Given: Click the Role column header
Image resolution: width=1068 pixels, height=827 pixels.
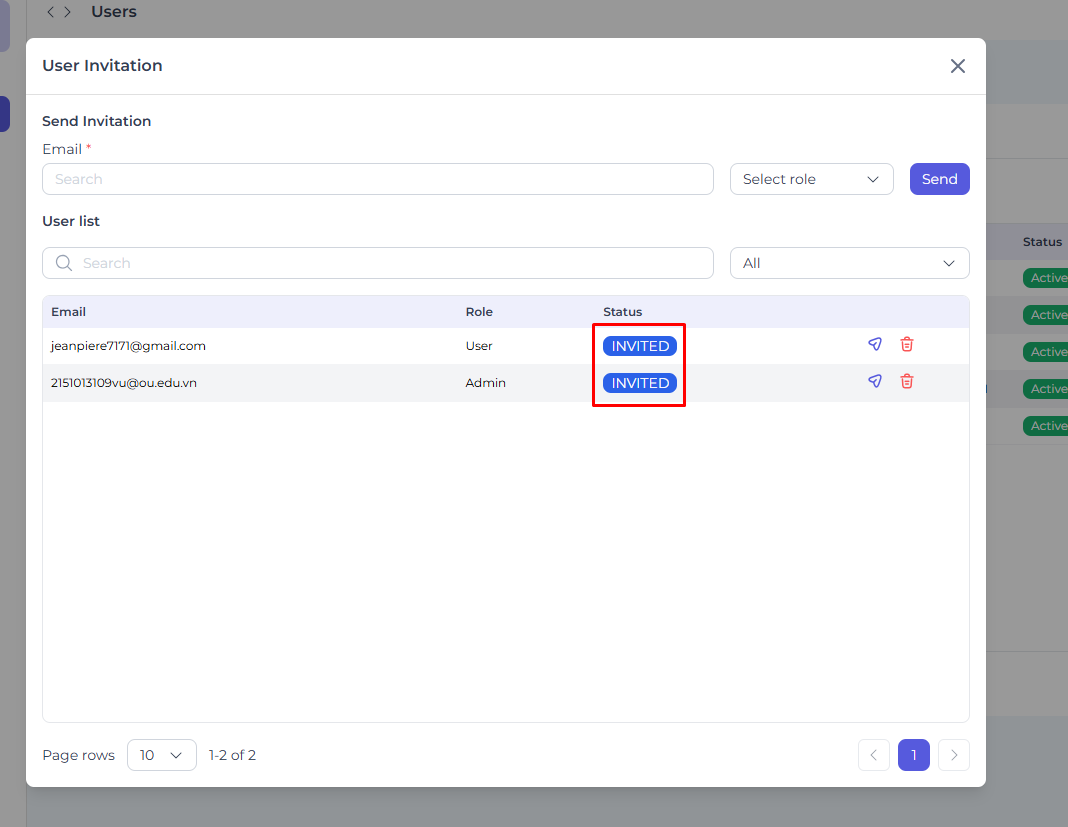Looking at the screenshot, I should pos(479,311).
